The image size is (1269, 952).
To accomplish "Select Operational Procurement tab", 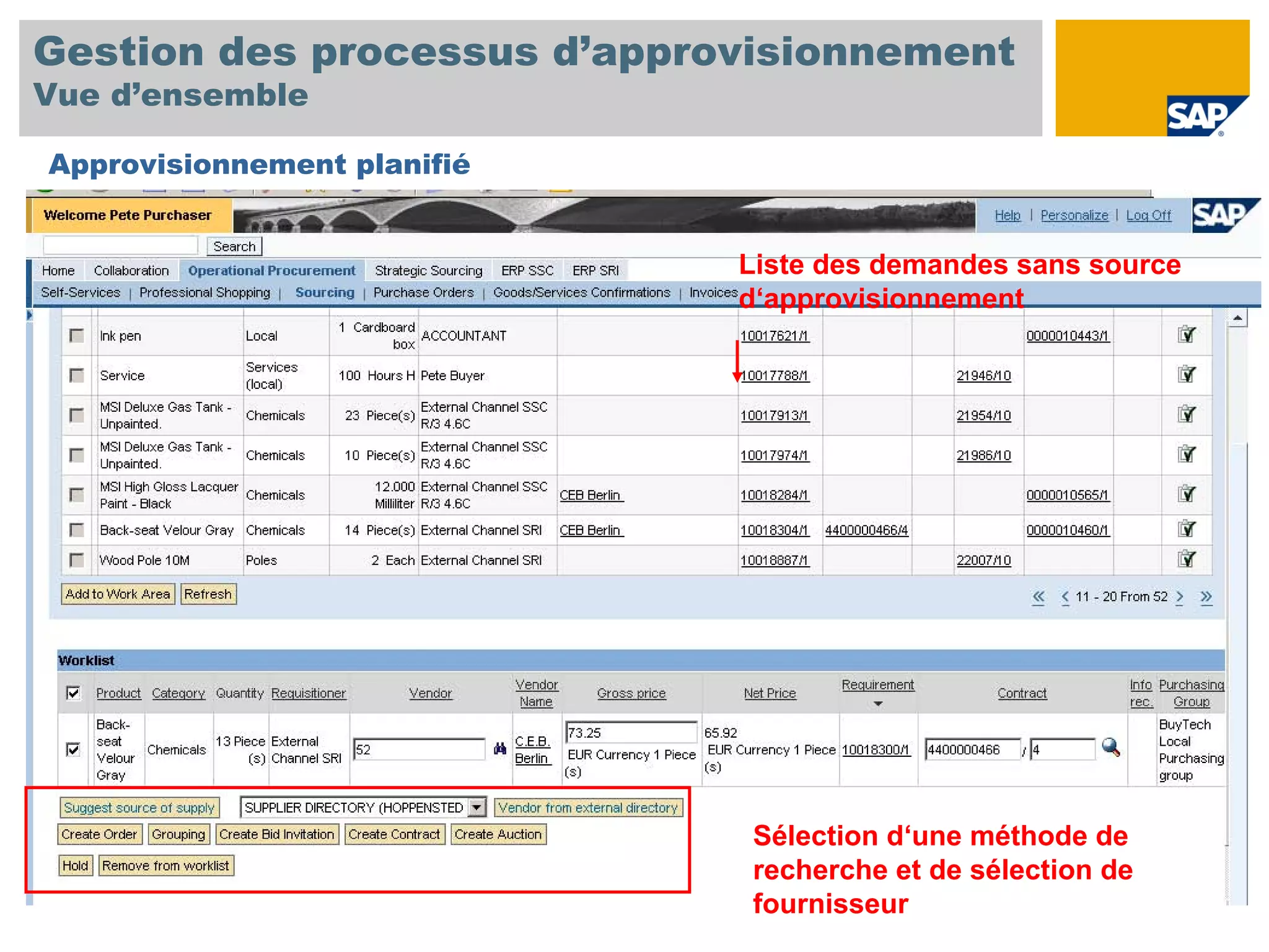I will point(272,271).
